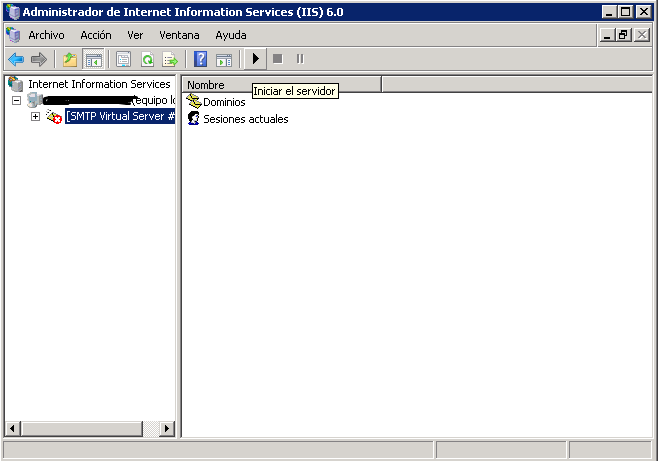Click the Nombre column header
The height and width of the screenshot is (461, 658).
coord(282,85)
